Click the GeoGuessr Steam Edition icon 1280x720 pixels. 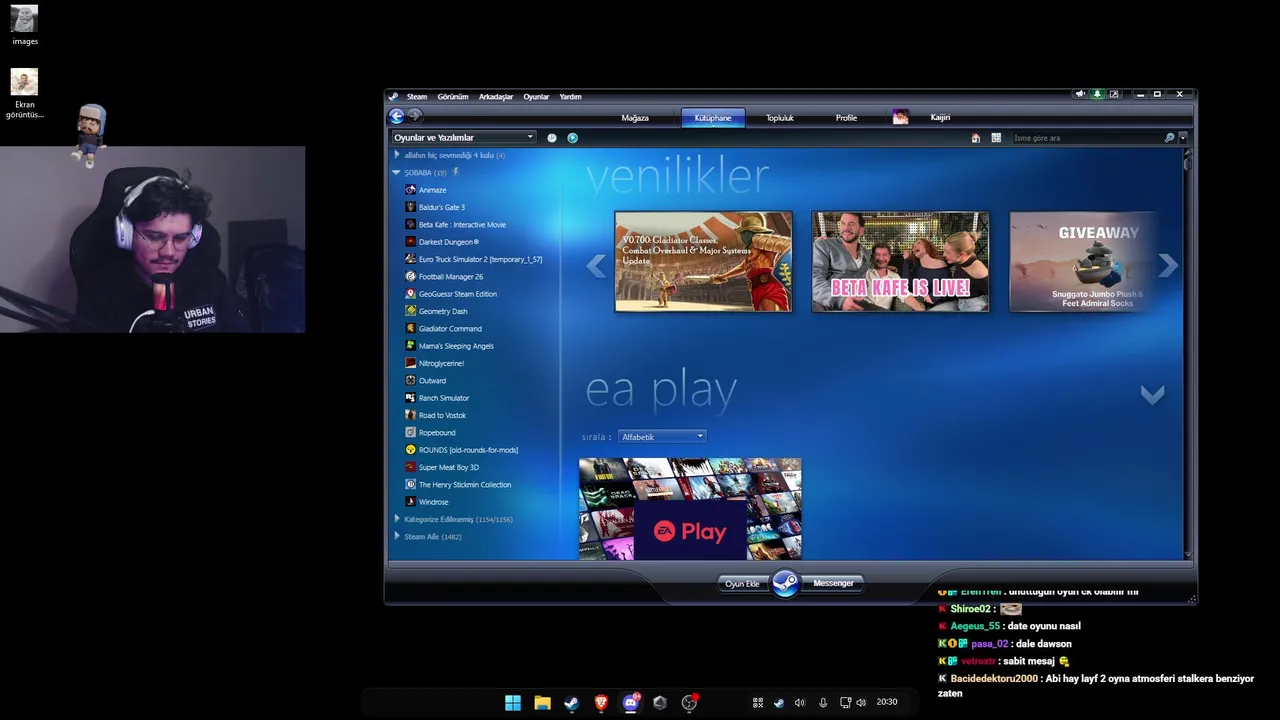pyautogui.click(x=410, y=294)
